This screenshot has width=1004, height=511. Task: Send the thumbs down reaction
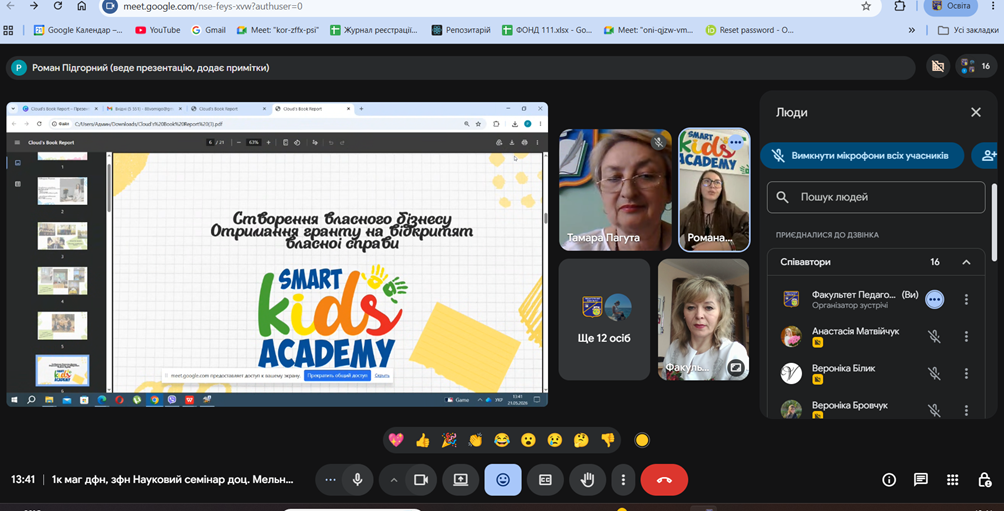point(608,440)
